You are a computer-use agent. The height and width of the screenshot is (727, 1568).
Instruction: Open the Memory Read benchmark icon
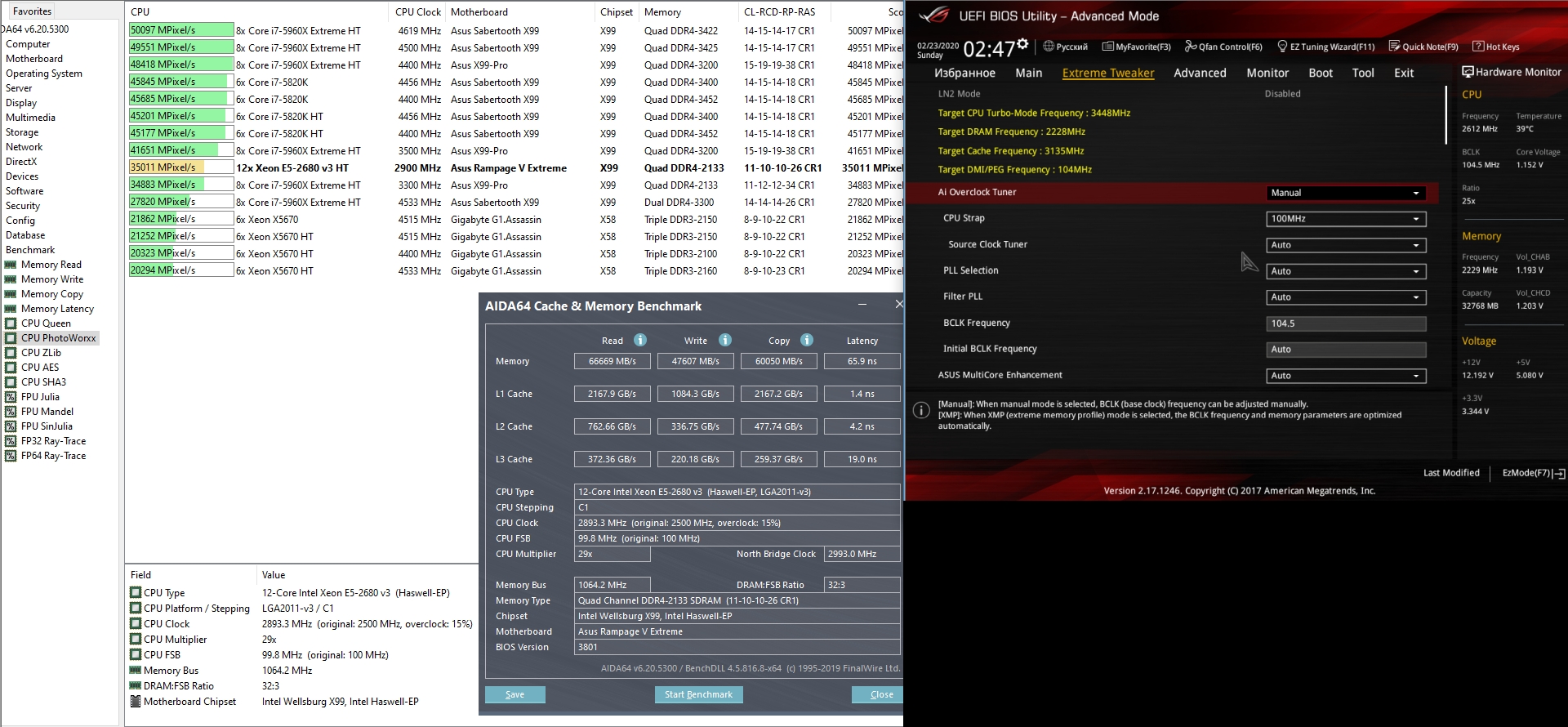(x=11, y=265)
